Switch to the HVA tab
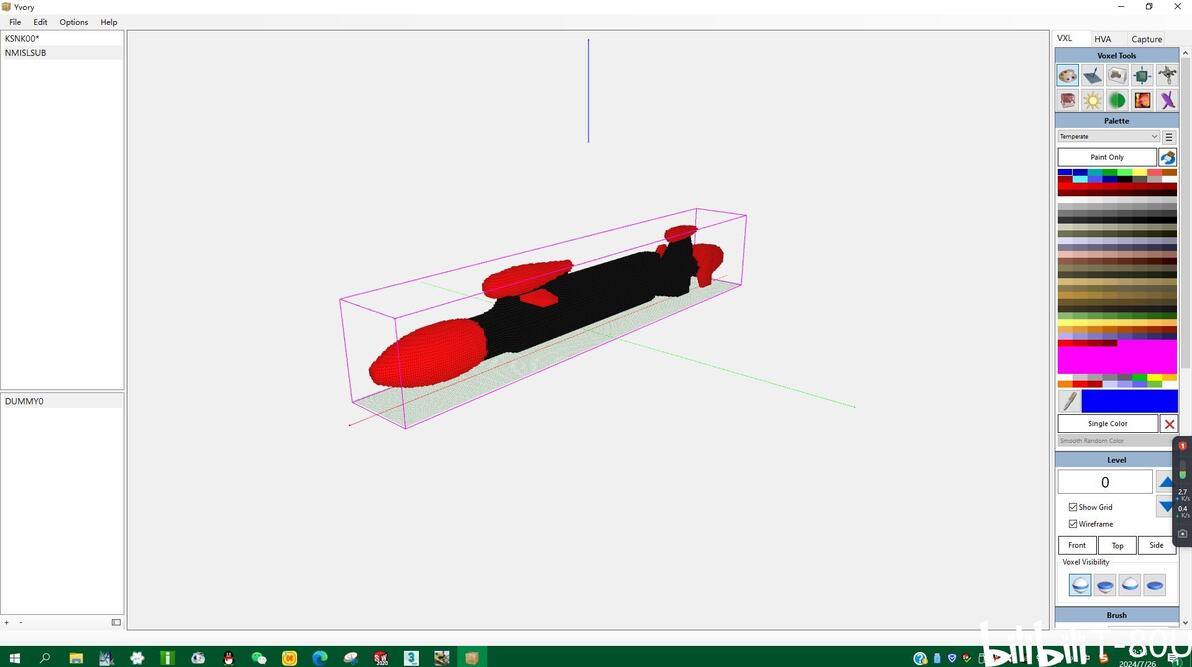 click(x=1102, y=39)
